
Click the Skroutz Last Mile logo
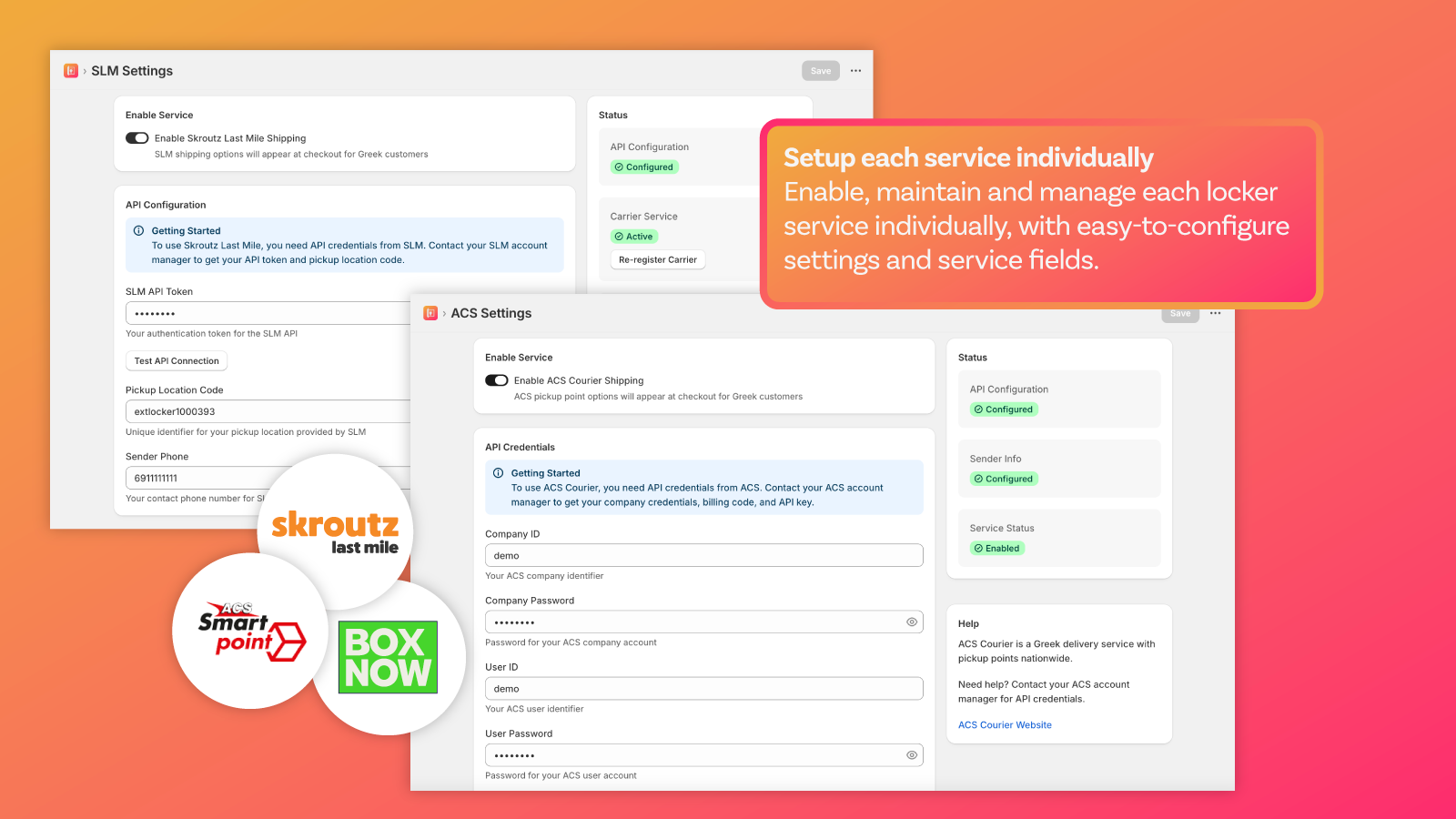coord(336,532)
